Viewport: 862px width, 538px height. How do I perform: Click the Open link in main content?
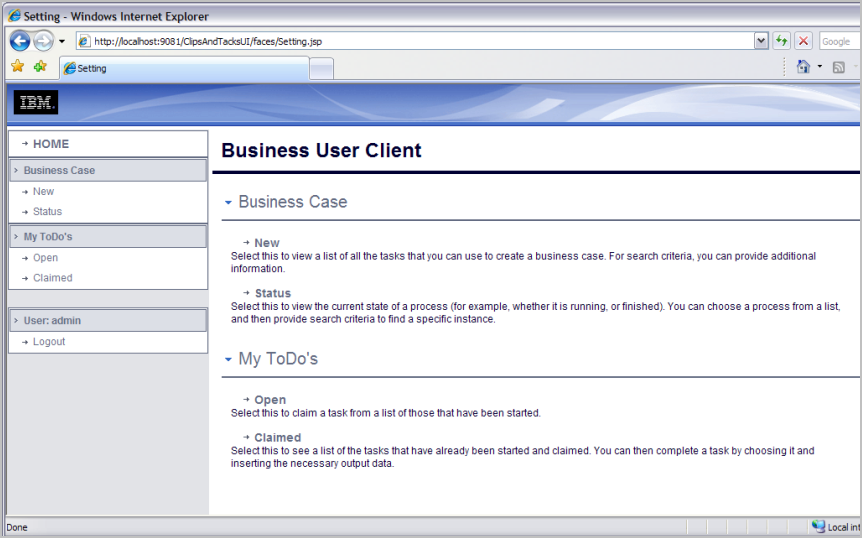tap(270, 400)
